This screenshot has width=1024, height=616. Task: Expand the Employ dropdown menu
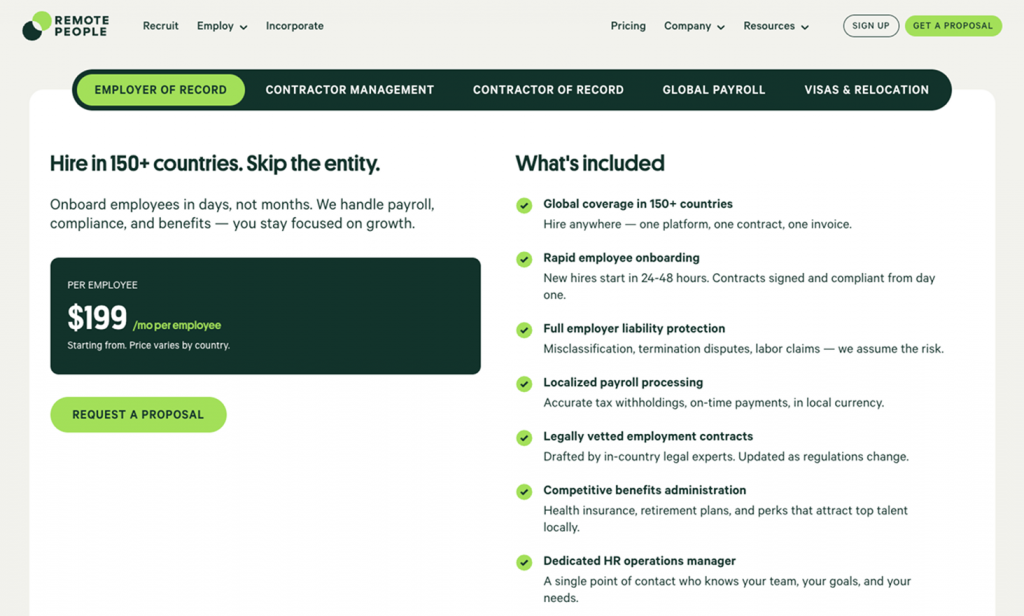(x=221, y=26)
